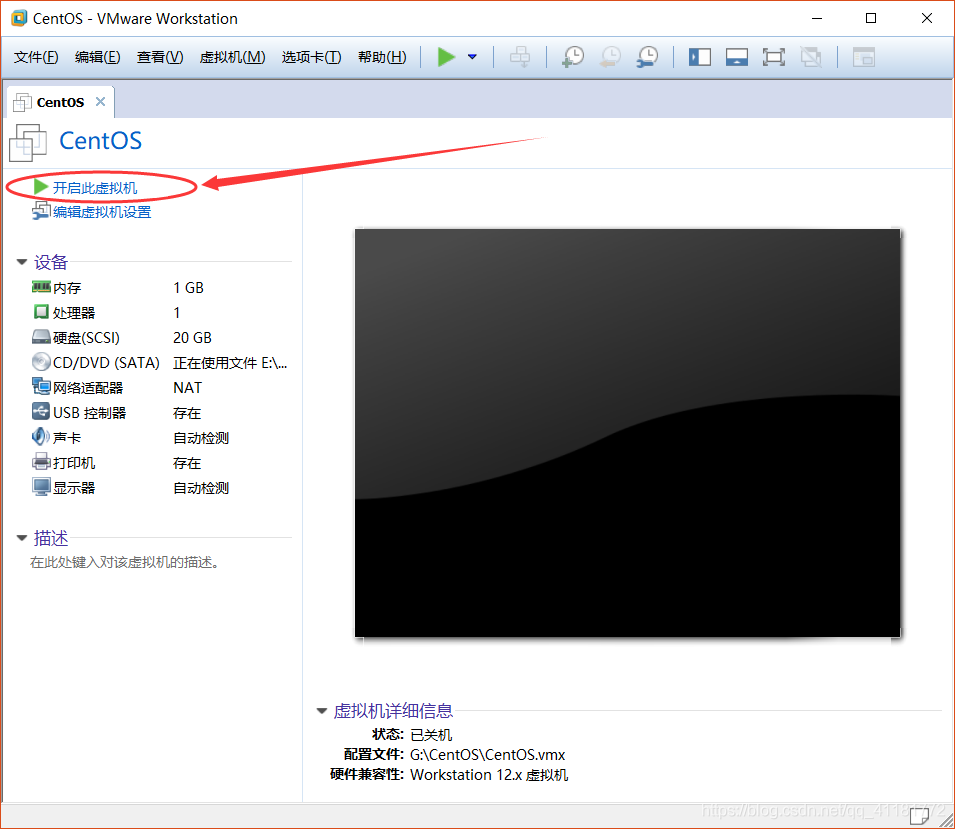Viewport: 955px width, 829px height.
Task: Select the 声卡 device label
Action: pyautogui.click(x=67, y=438)
